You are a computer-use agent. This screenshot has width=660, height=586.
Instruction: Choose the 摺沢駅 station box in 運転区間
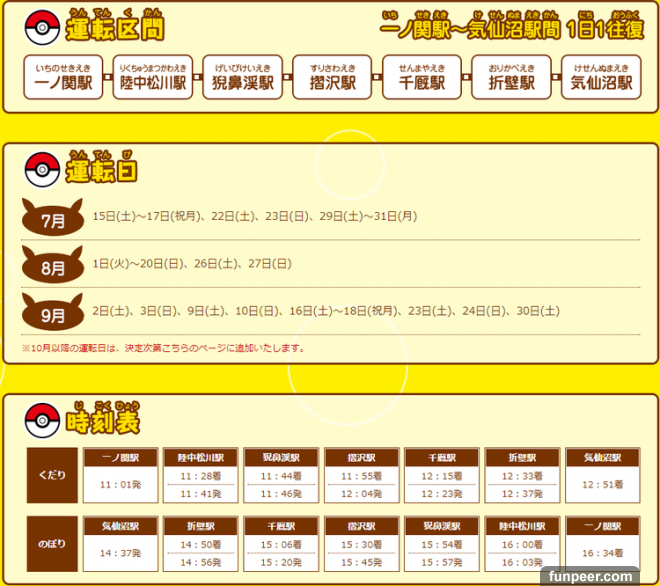tap(332, 78)
